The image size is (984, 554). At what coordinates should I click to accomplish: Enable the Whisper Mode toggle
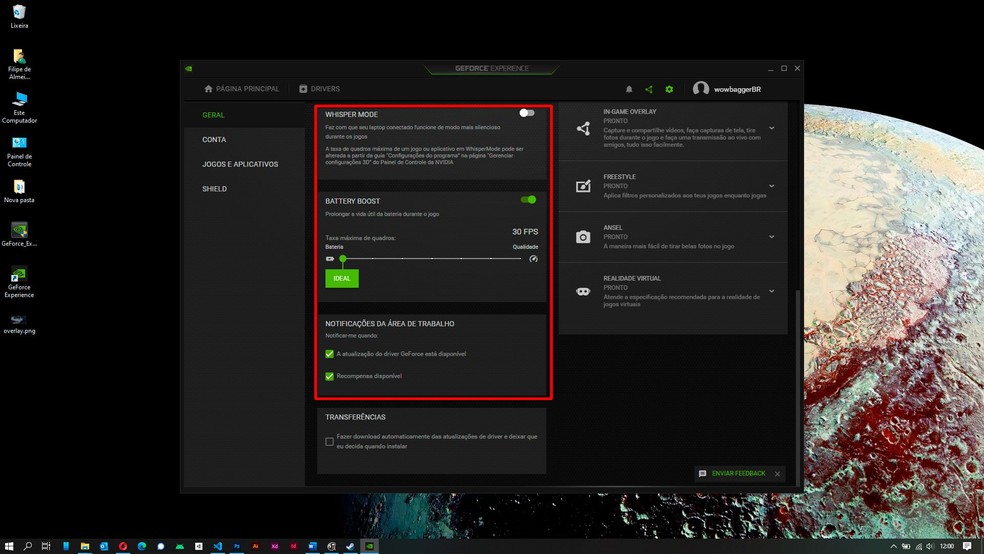click(x=527, y=113)
